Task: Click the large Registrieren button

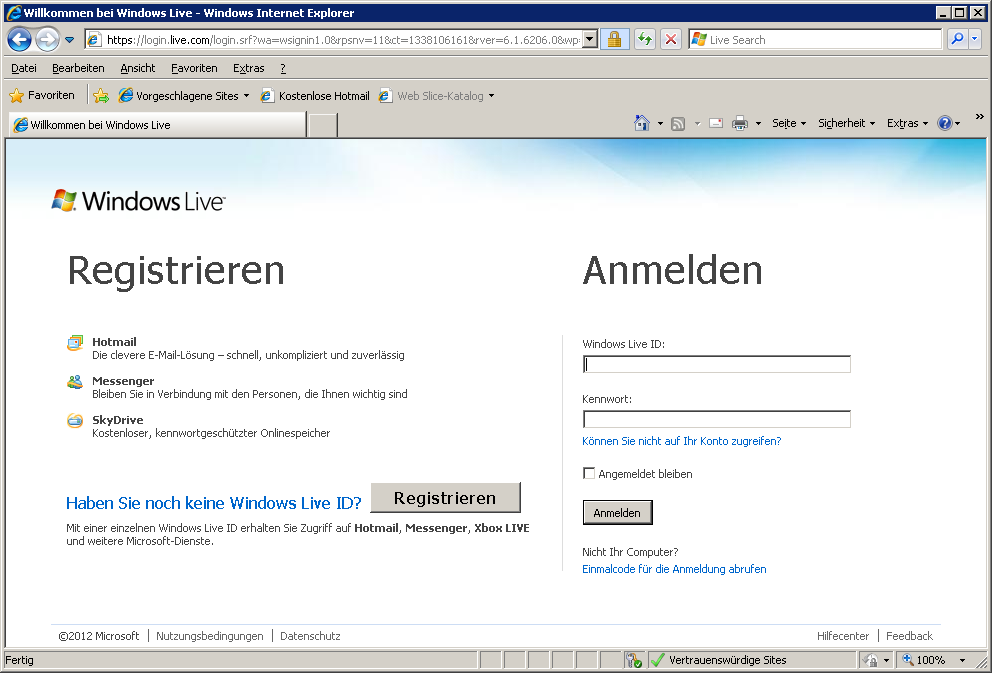Action: click(x=445, y=498)
